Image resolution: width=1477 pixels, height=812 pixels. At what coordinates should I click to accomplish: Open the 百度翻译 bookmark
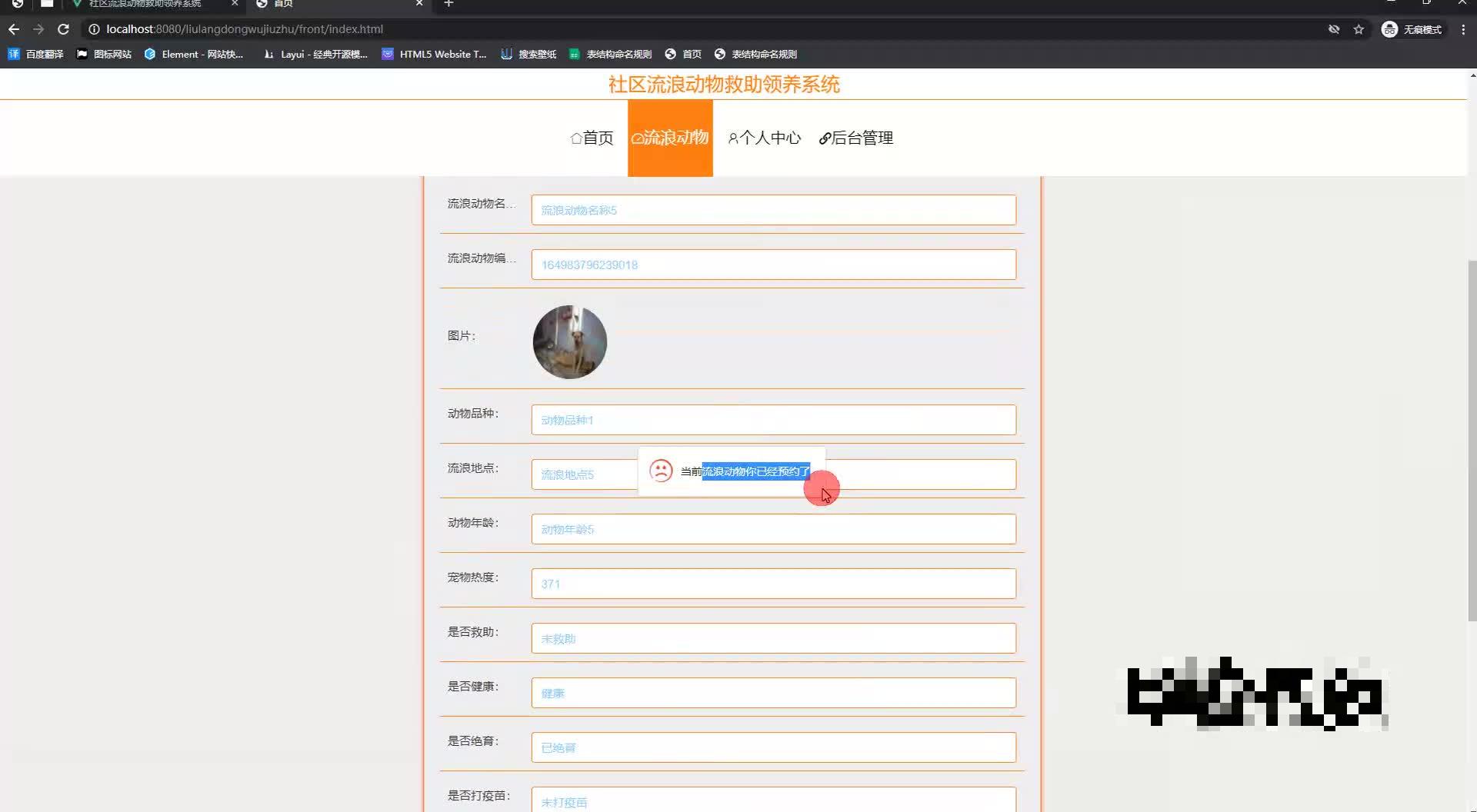tap(35, 54)
